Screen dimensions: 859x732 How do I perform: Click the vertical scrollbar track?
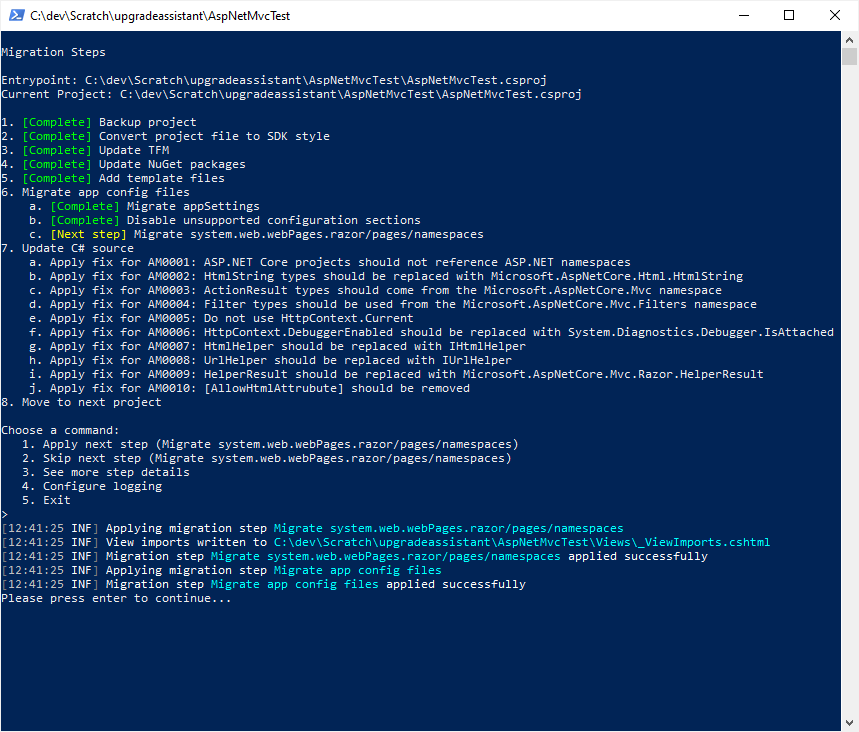coord(850,400)
